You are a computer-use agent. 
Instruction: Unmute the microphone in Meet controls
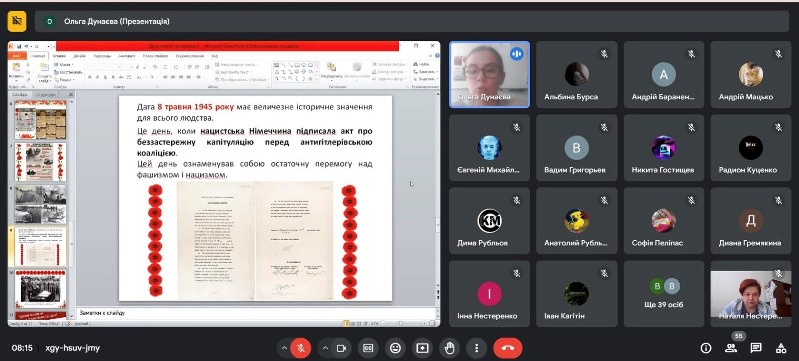[301, 348]
